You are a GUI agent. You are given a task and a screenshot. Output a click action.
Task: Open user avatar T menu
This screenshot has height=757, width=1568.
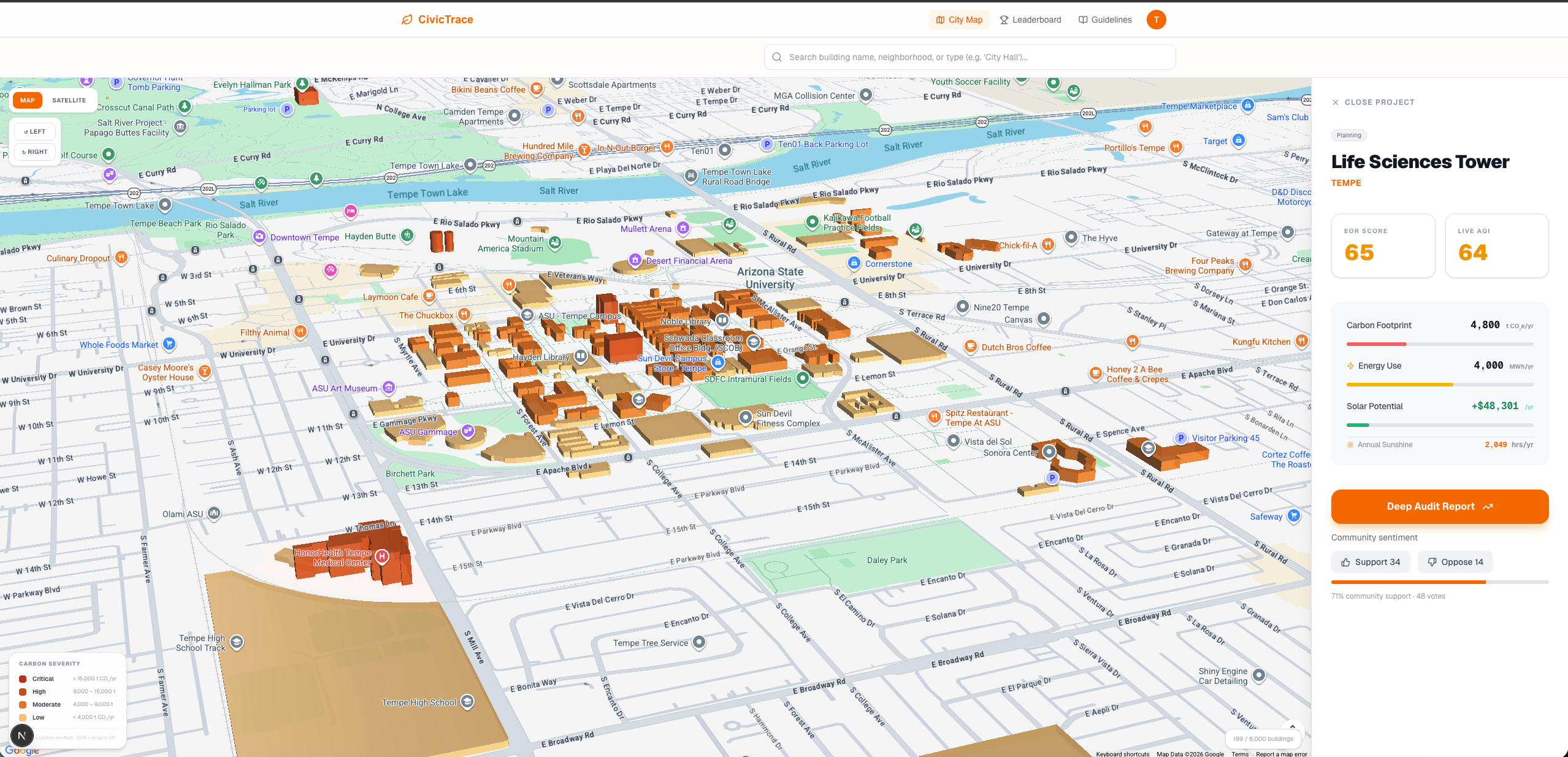[x=1156, y=20]
